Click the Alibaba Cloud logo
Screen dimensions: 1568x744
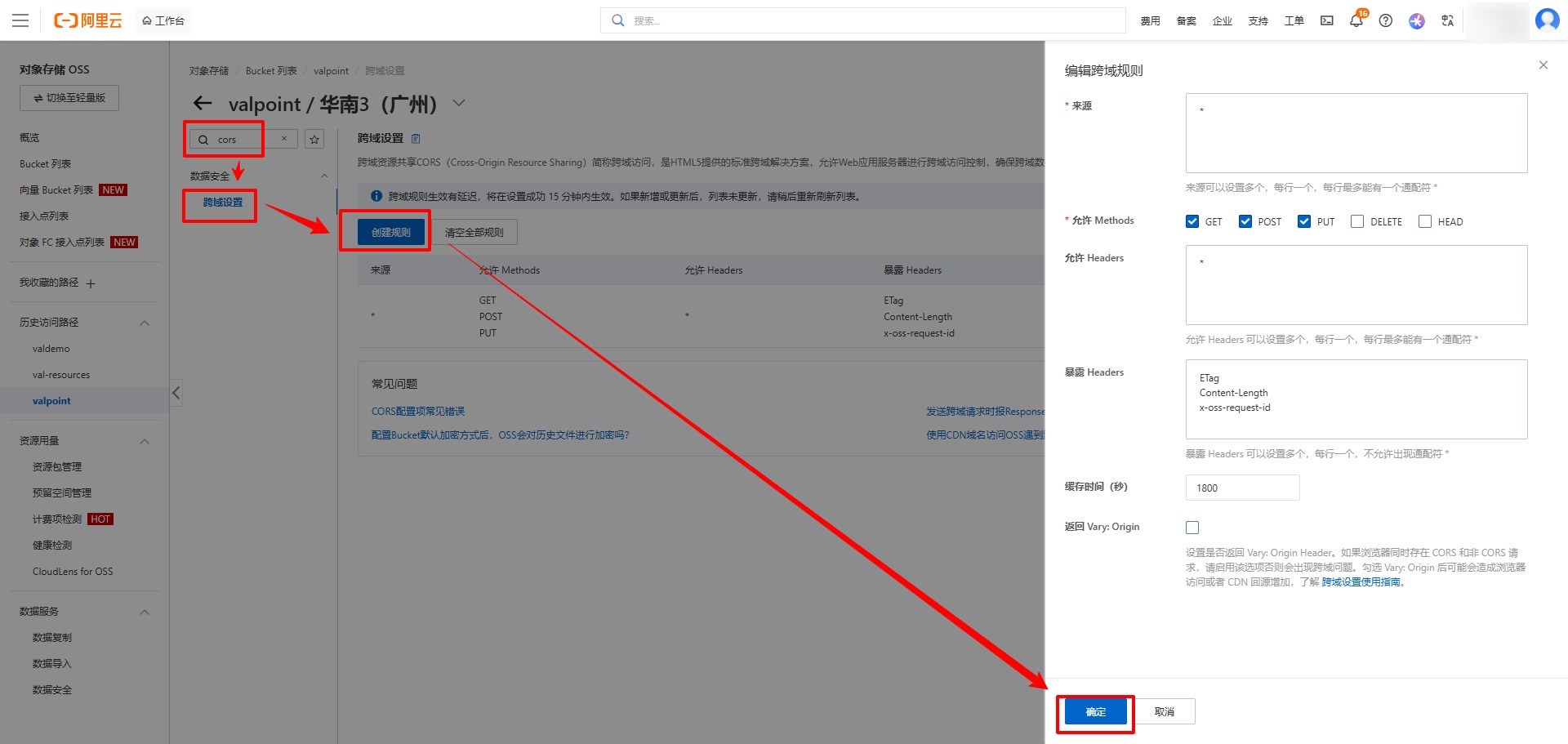coord(87,20)
